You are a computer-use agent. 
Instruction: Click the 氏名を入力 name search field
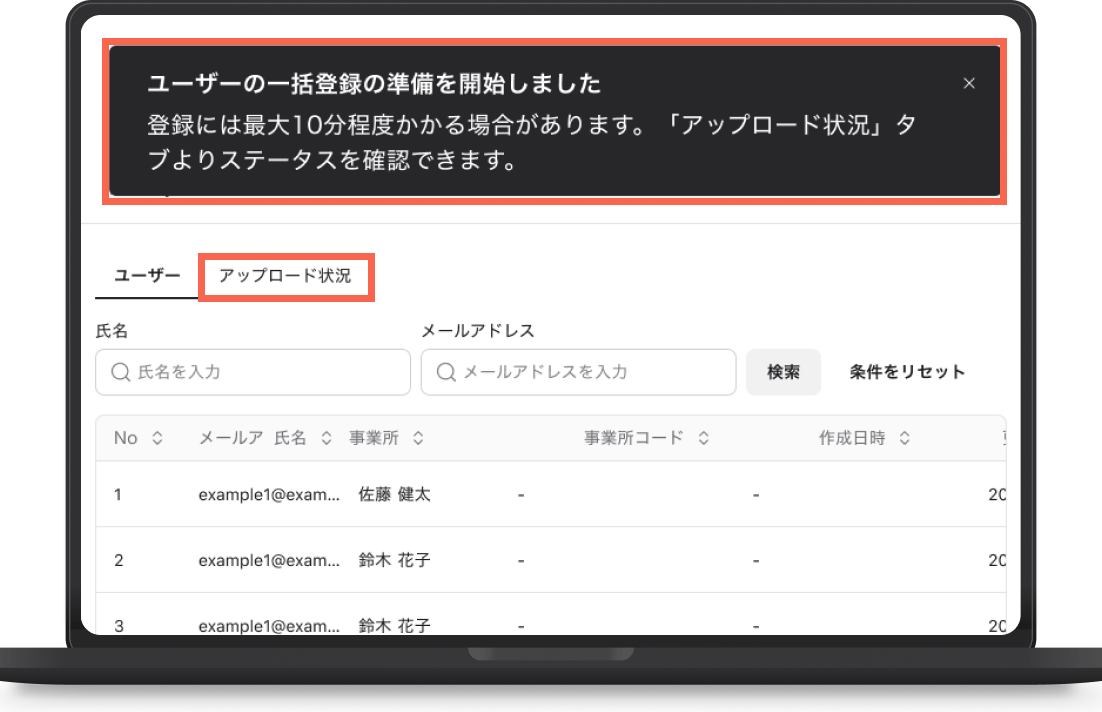click(253, 372)
